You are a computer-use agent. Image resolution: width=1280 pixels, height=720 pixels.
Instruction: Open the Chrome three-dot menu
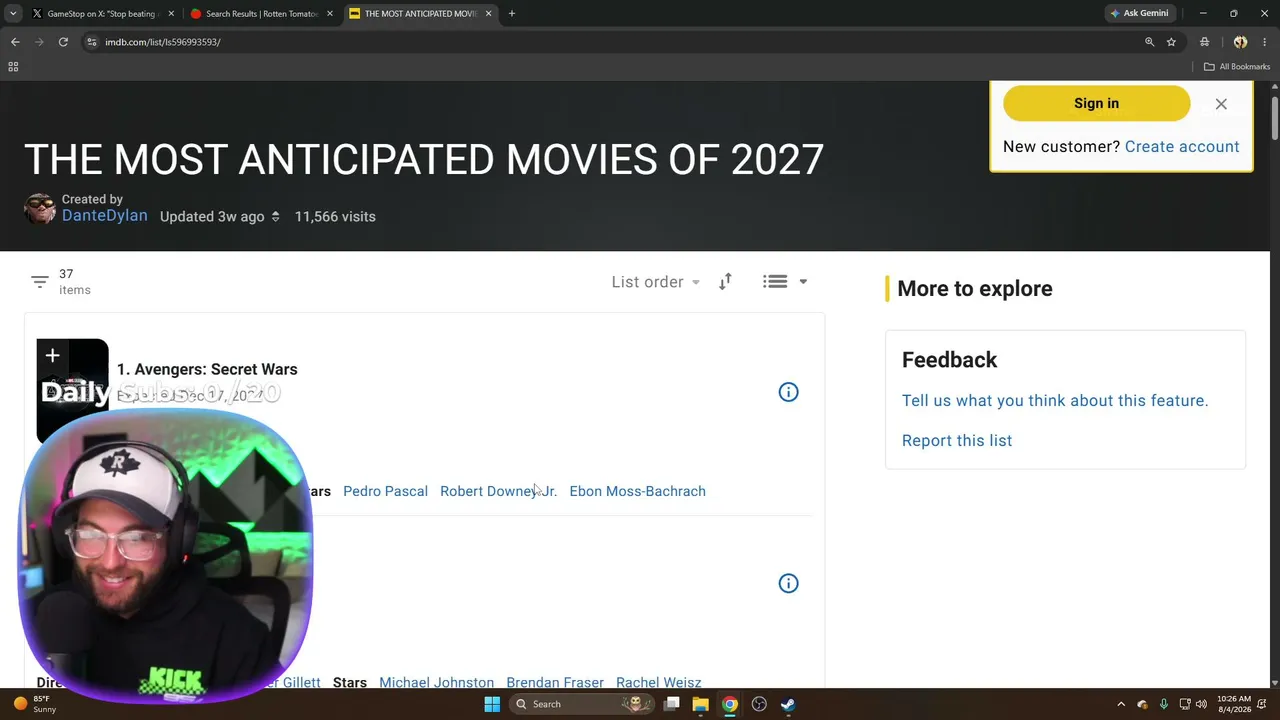(1265, 42)
